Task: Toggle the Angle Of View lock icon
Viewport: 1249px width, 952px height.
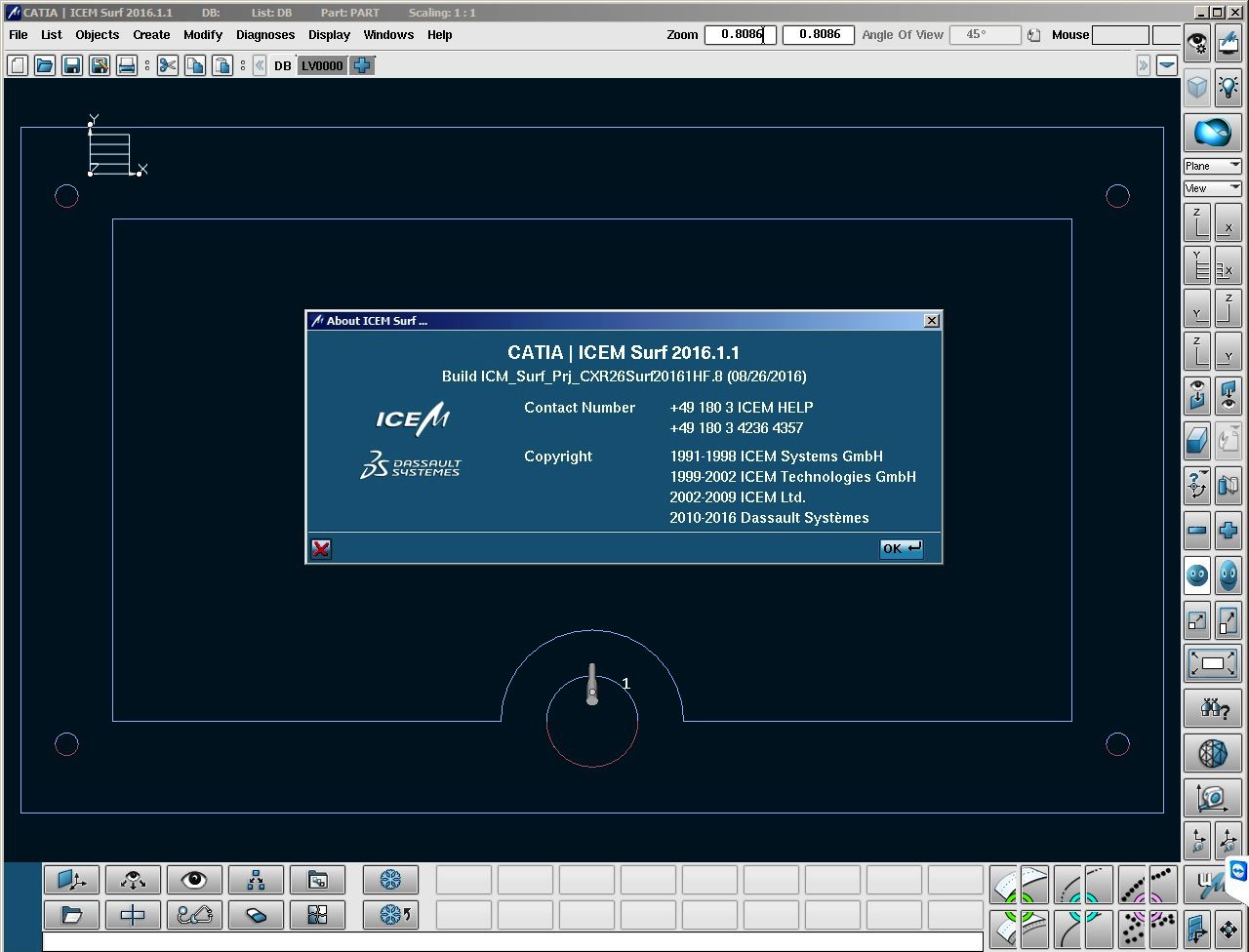Action: click(x=1034, y=35)
